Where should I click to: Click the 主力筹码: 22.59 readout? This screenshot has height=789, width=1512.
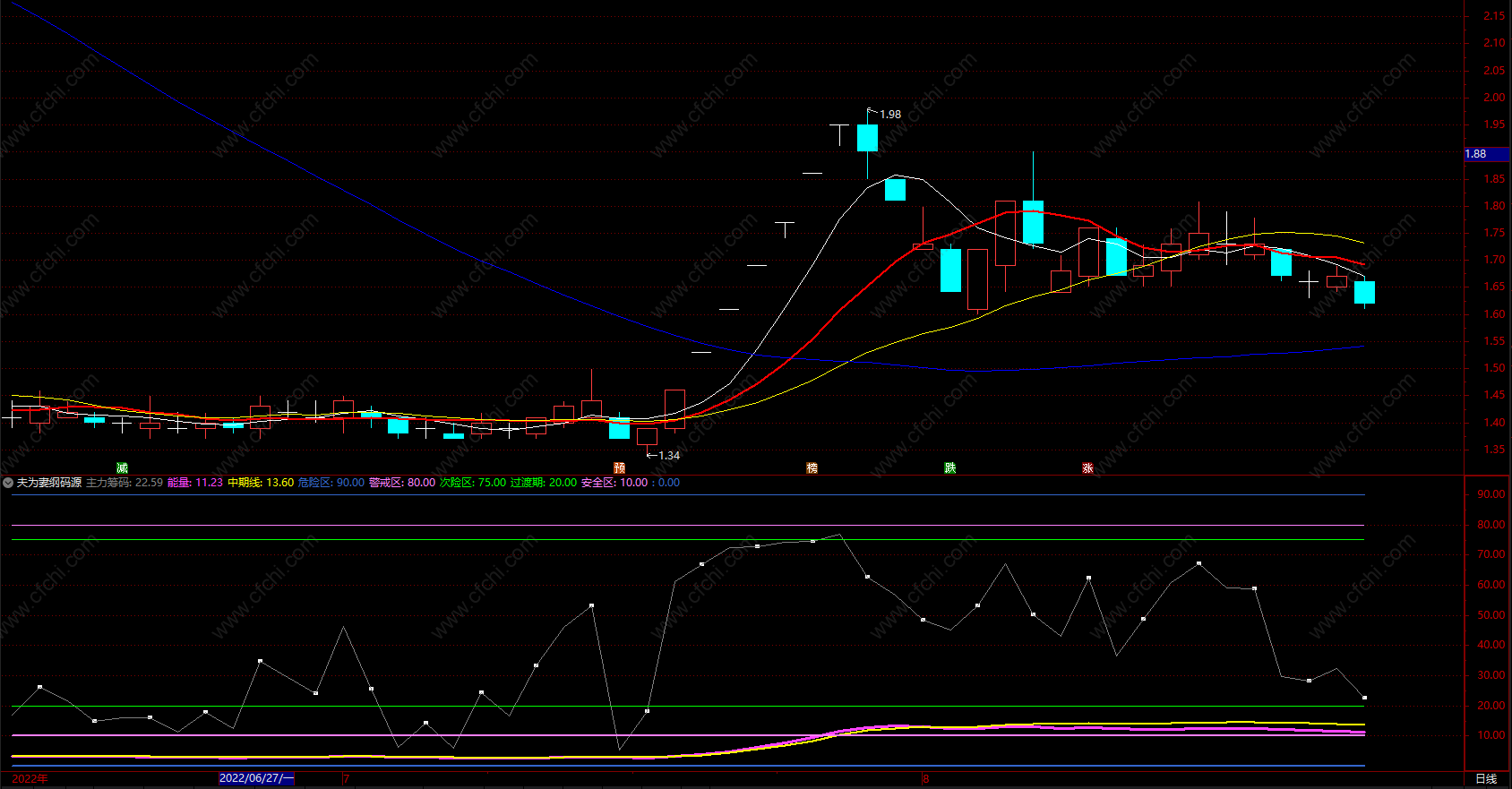tap(125, 483)
